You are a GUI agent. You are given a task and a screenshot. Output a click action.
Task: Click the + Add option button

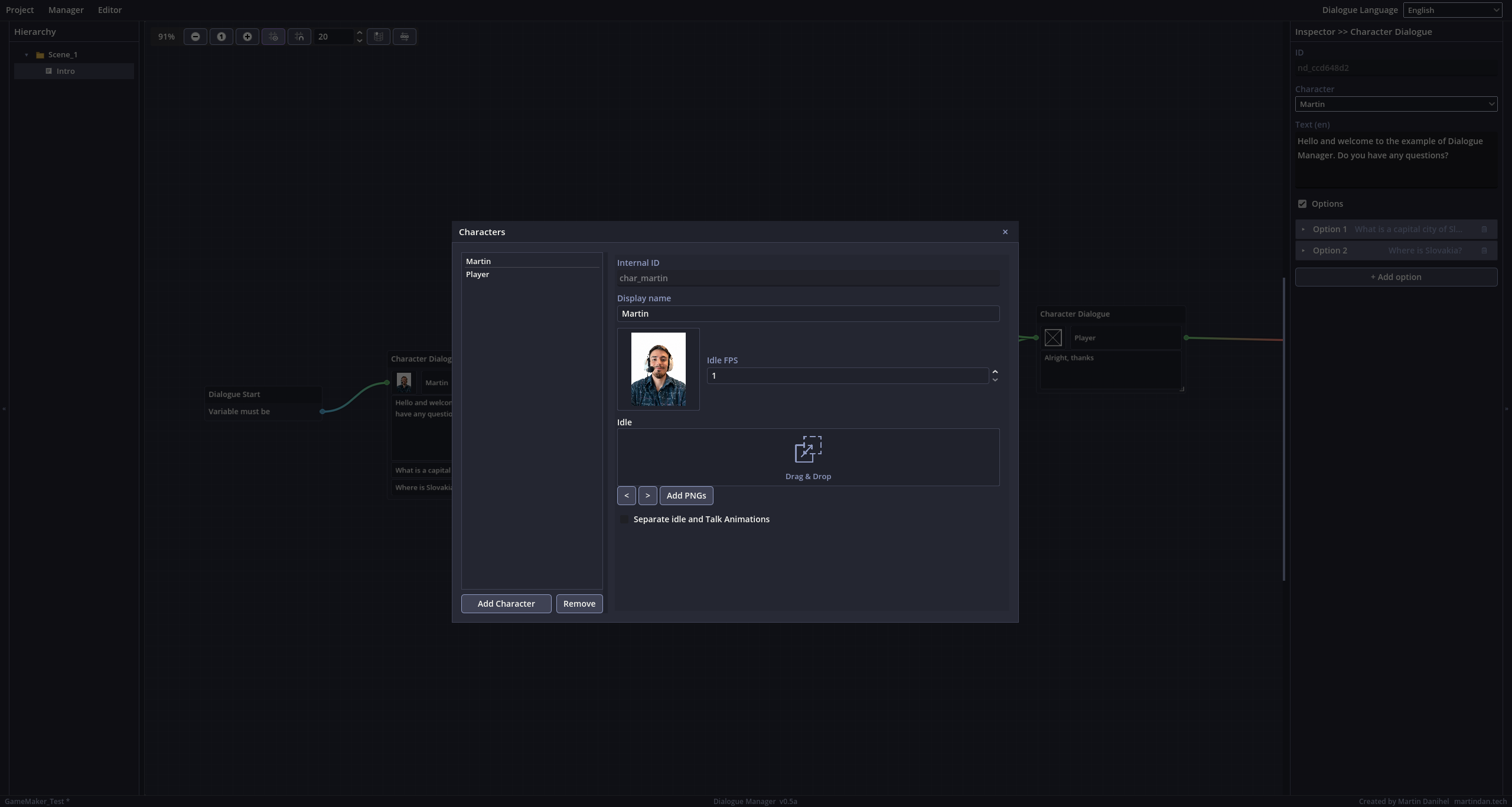pos(1396,277)
